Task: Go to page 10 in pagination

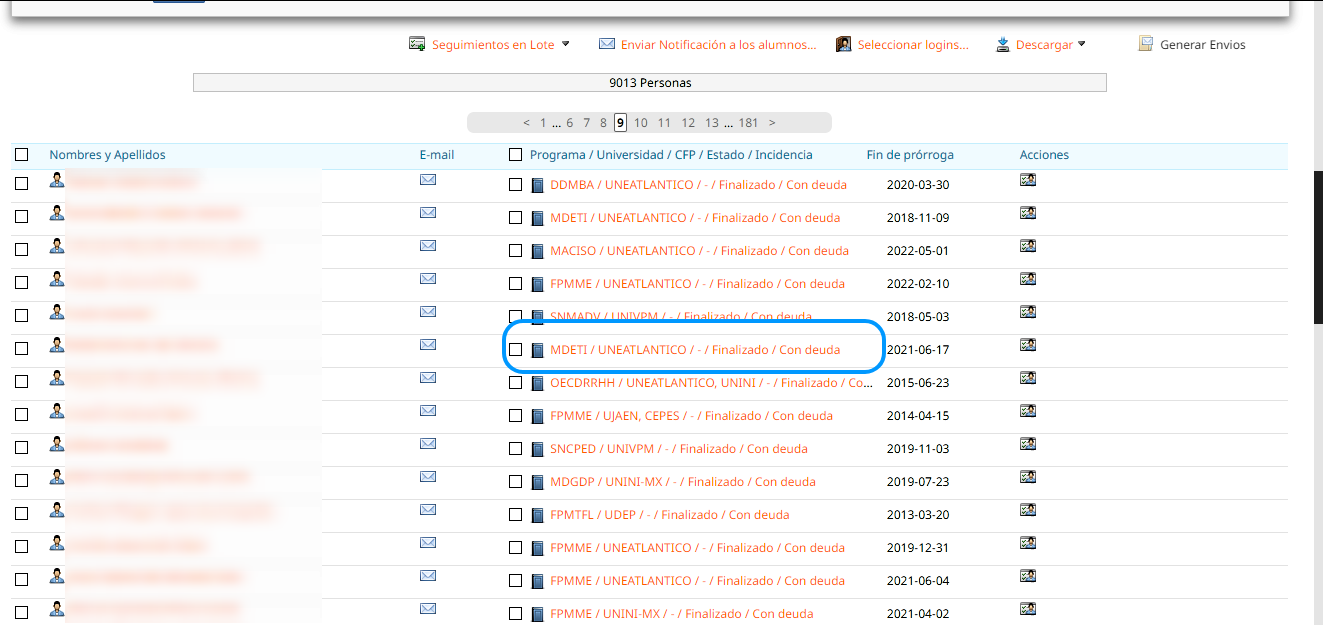Action: click(x=640, y=123)
